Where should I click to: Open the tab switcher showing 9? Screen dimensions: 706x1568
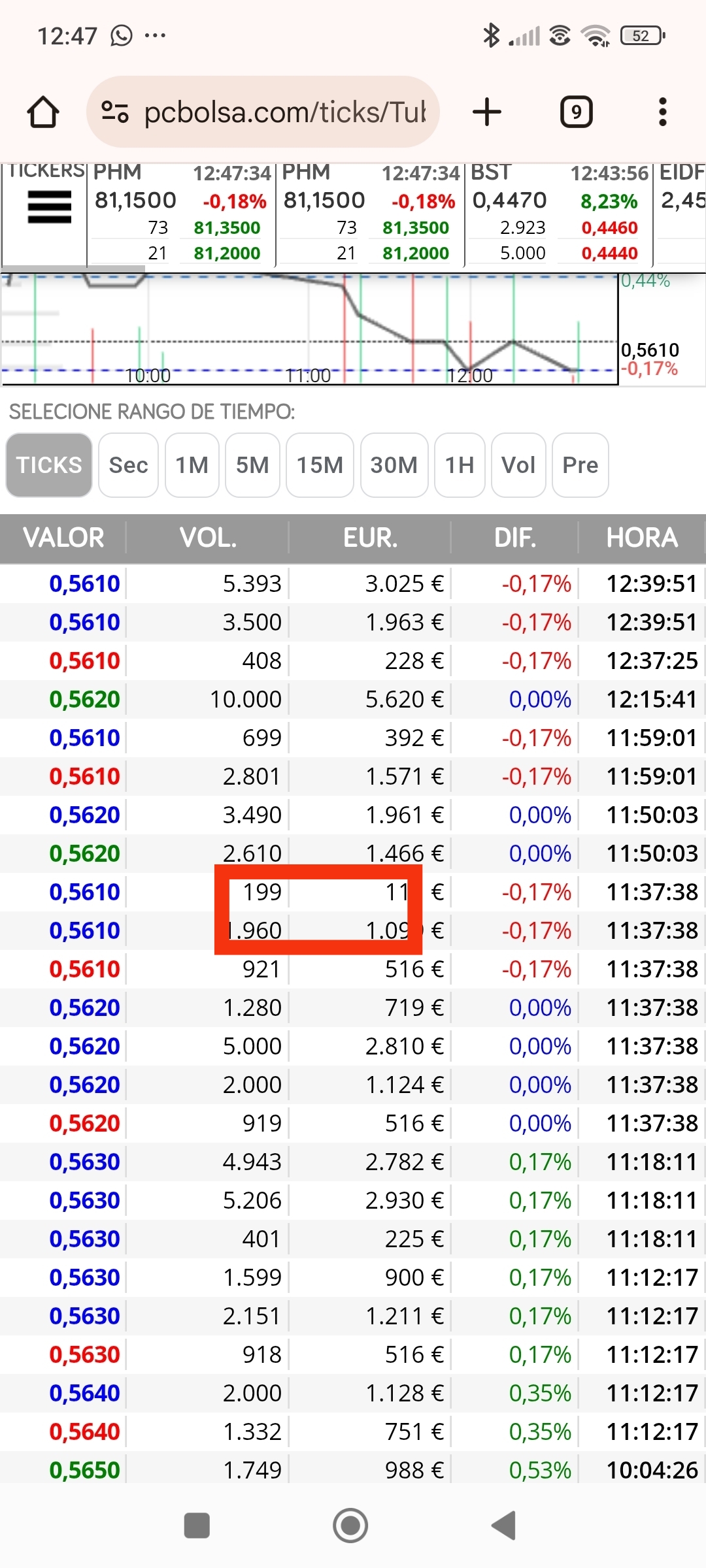[x=577, y=112]
